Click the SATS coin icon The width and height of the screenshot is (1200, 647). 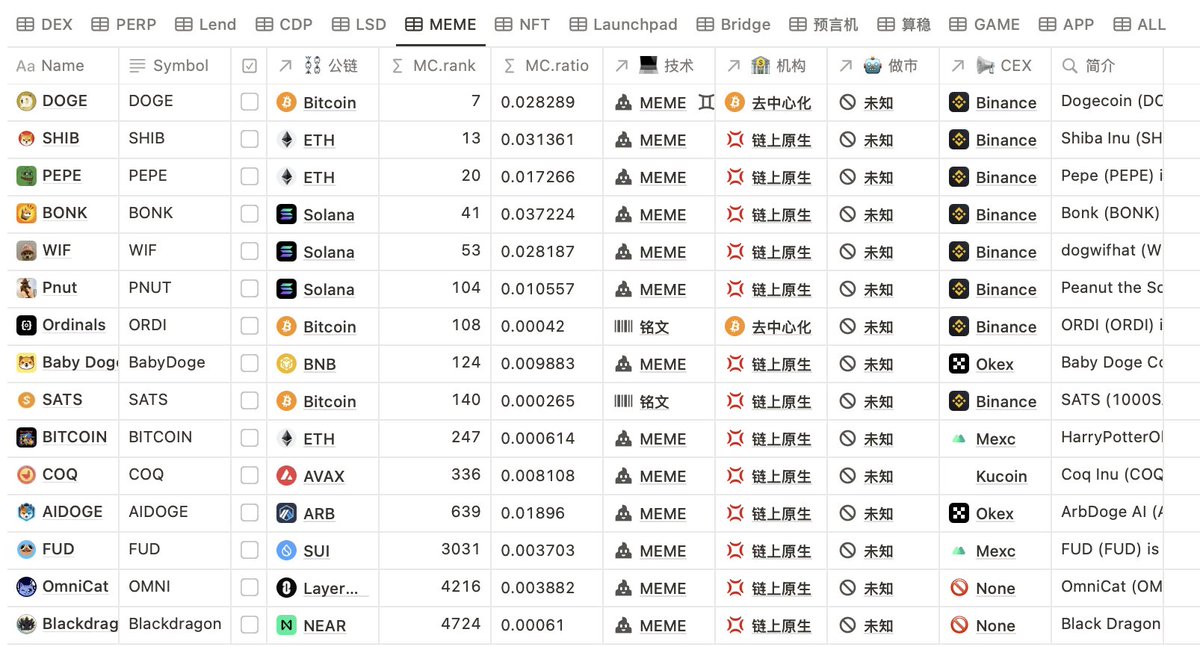(x=26, y=400)
